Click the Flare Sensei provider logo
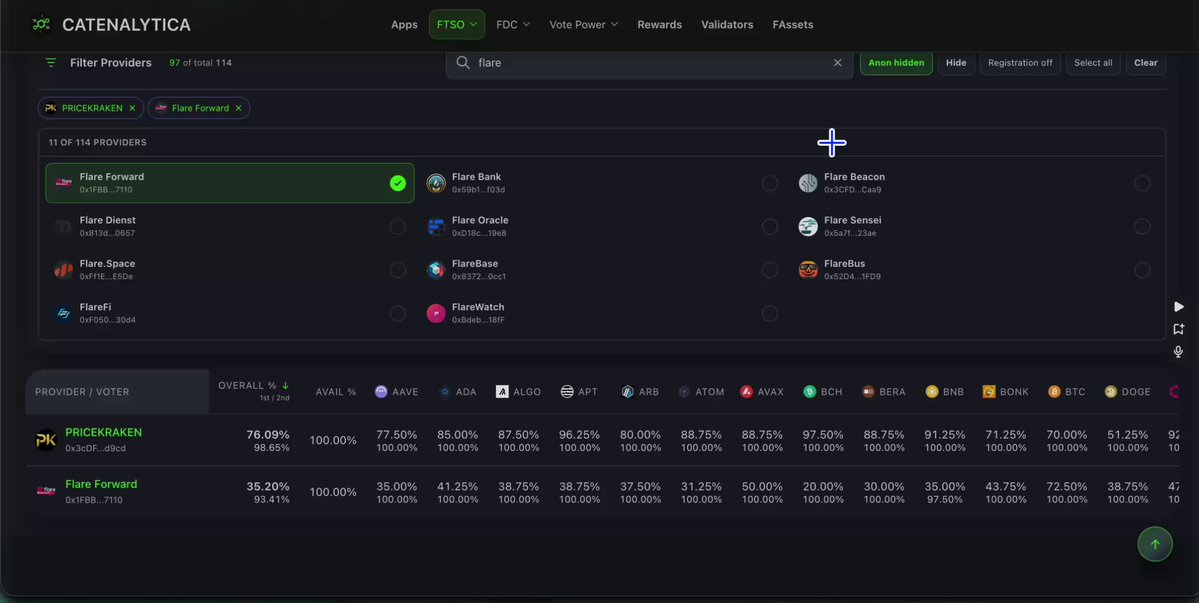Image resolution: width=1199 pixels, height=603 pixels. pos(808,227)
